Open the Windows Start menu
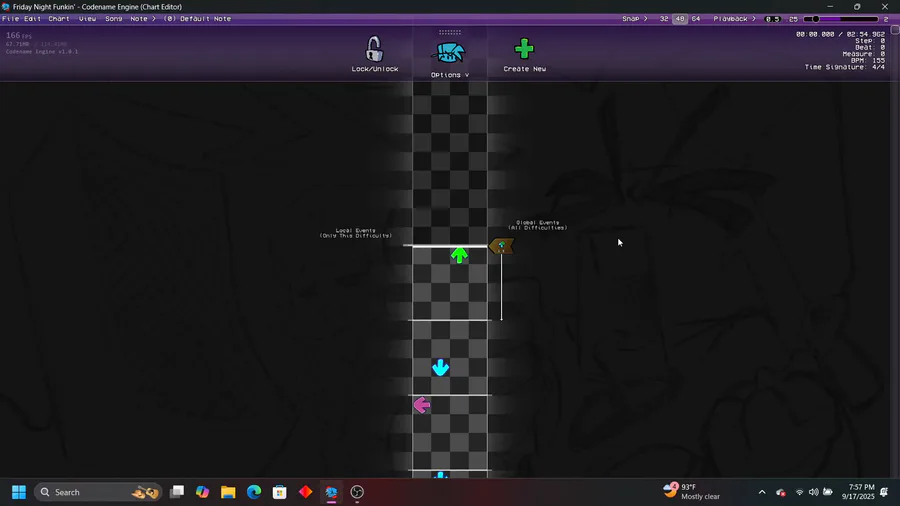900x506 pixels. coord(19,492)
